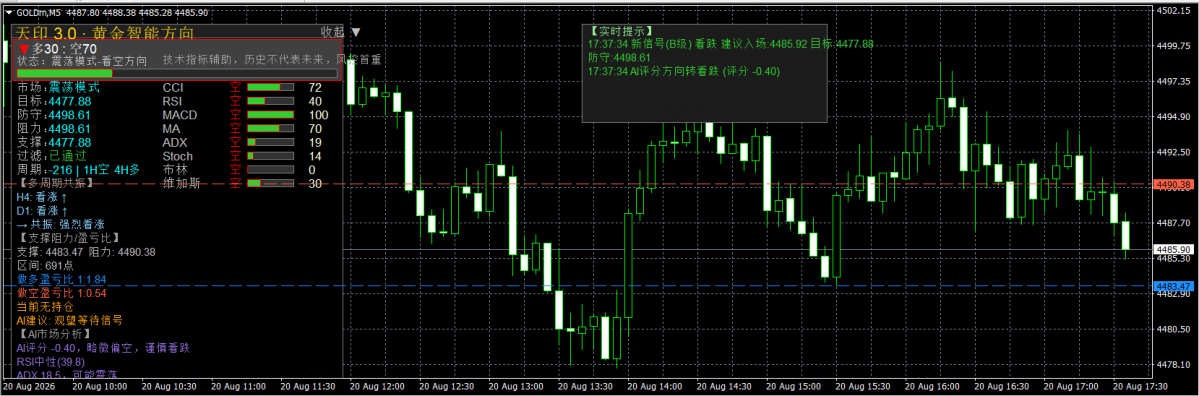Click the red 空 marker in the Stoch row
Viewport: 1199px width, 396px height.
[x=236, y=157]
